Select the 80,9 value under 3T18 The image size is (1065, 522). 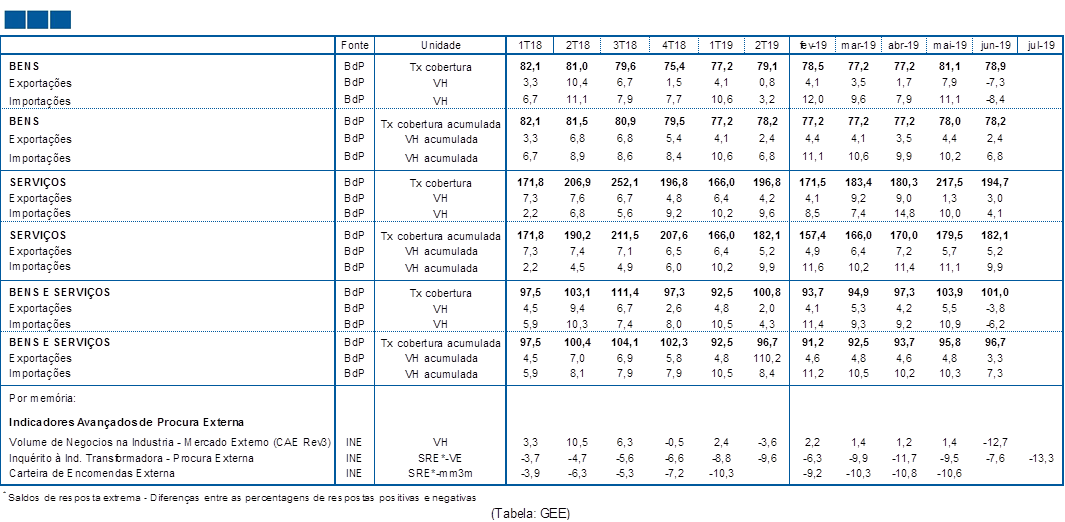(625, 124)
